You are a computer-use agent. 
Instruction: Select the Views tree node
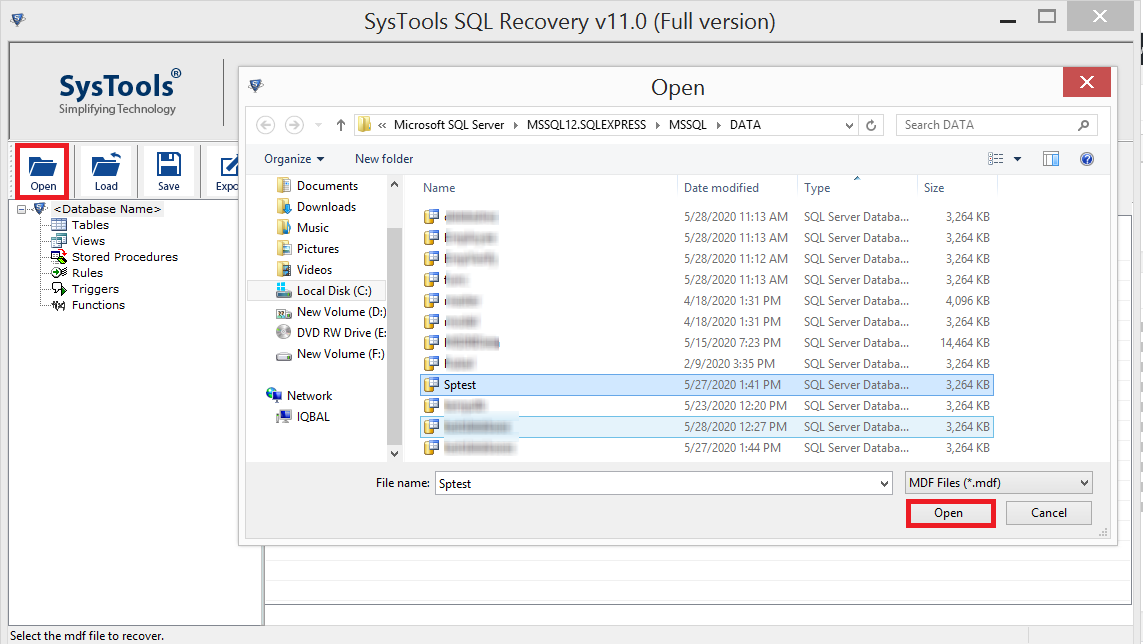click(87, 241)
